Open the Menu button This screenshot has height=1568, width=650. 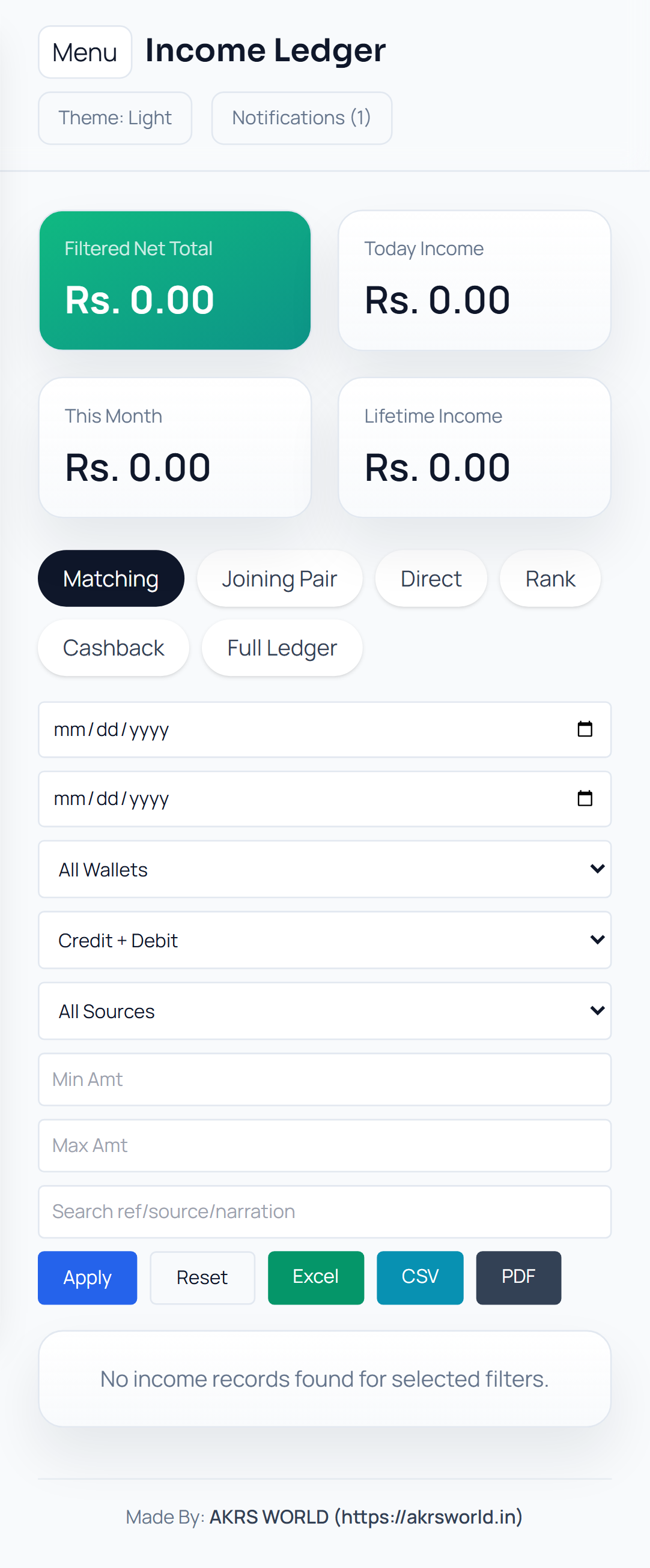85,52
